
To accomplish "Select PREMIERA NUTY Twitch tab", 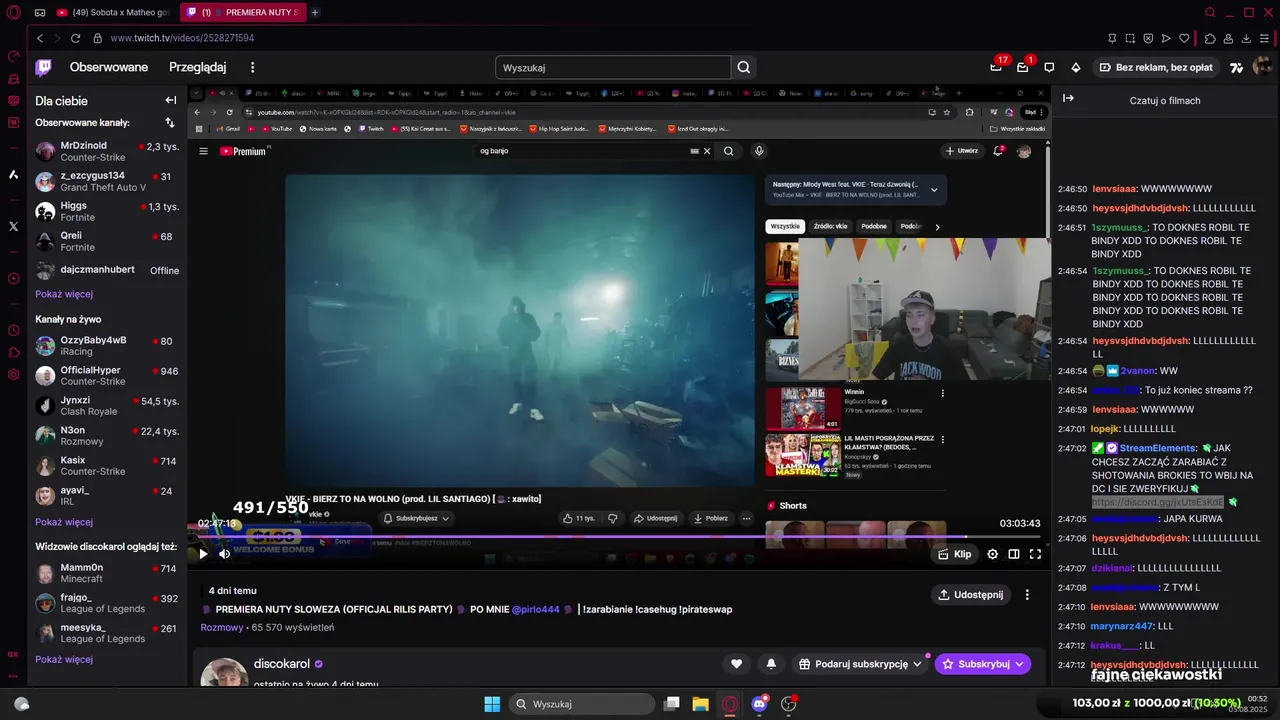I will click(x=243, y=12).
